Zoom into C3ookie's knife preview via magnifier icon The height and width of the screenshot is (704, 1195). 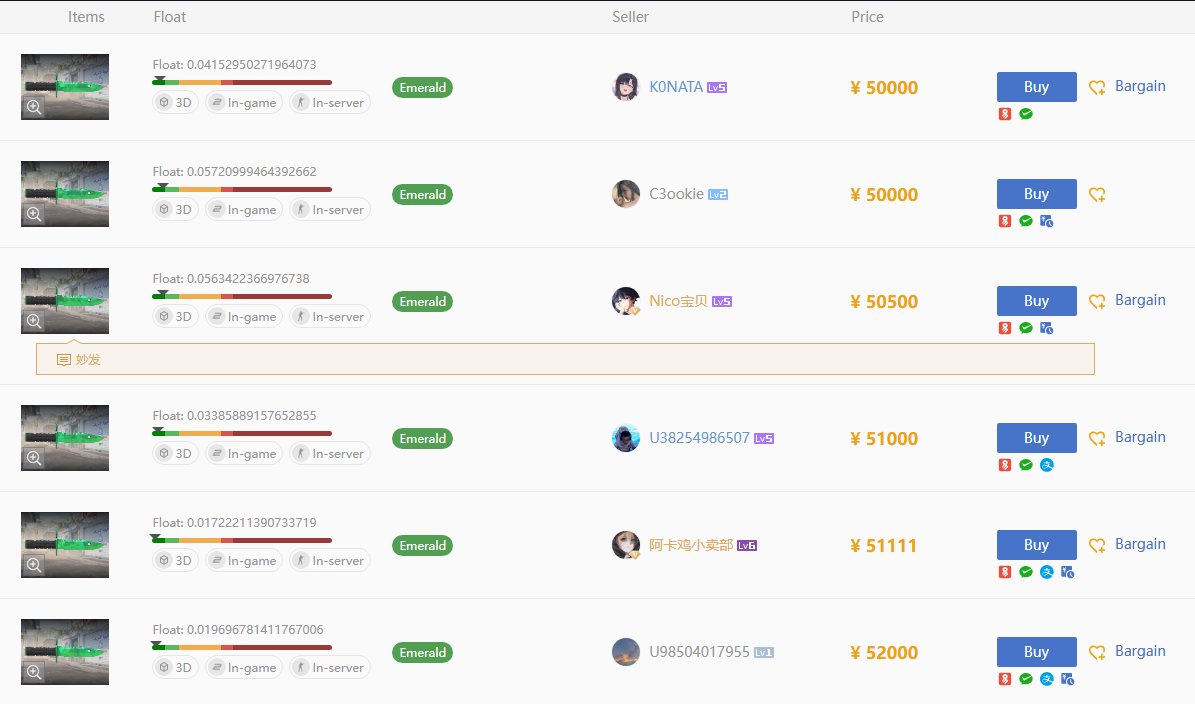tap(34, 214)
